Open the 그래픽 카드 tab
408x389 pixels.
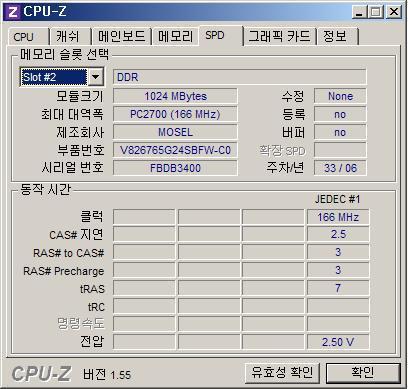click(279, 37)
